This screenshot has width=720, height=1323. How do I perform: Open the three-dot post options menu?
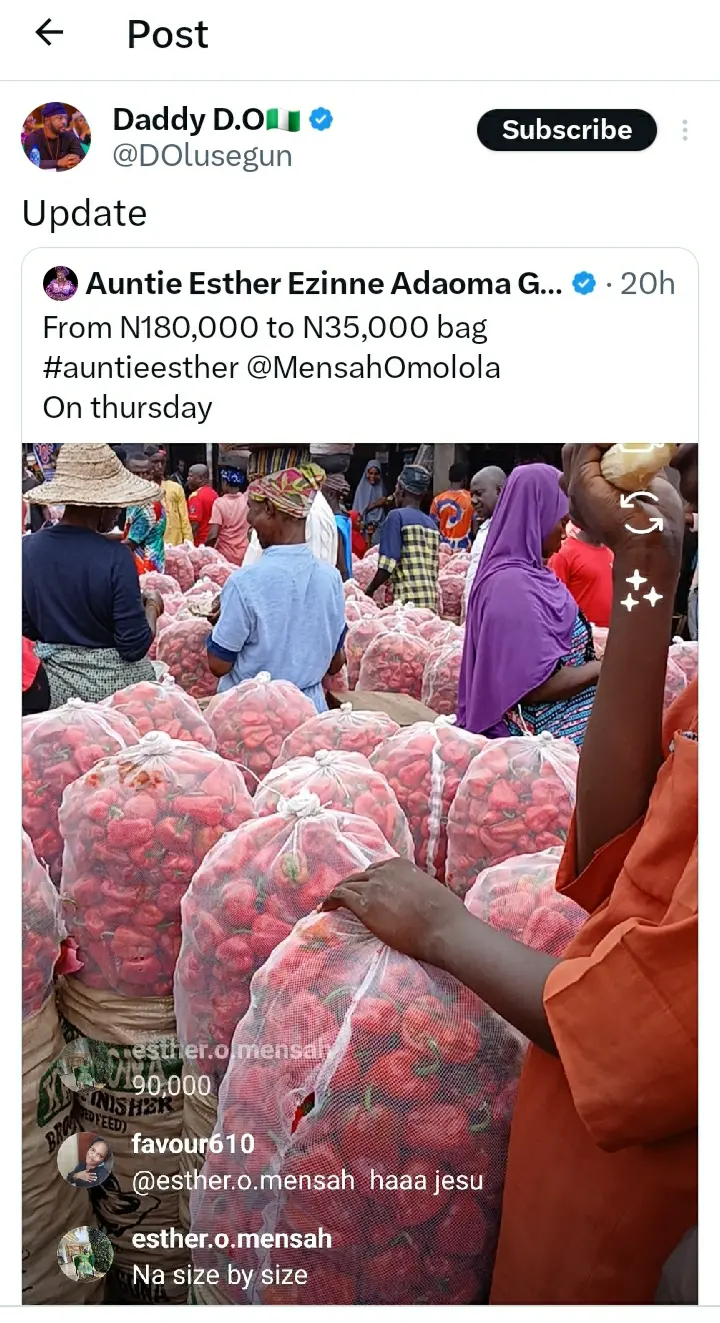pyautogui.click(x=685, y=130)
